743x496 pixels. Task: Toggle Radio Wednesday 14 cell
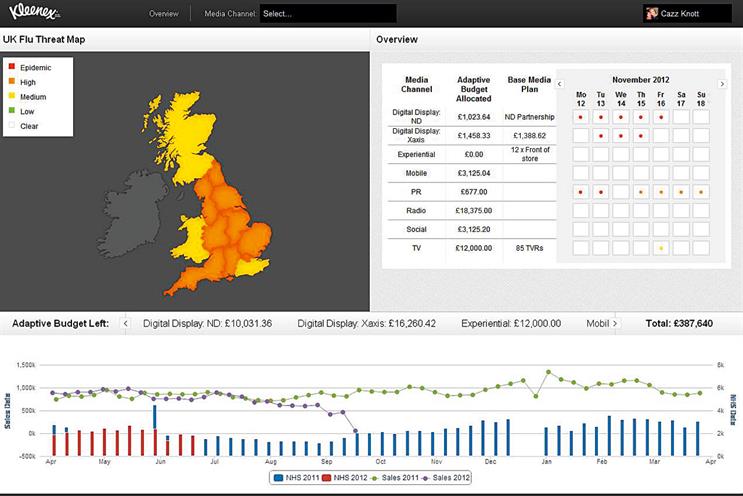[x=621, y=210]
